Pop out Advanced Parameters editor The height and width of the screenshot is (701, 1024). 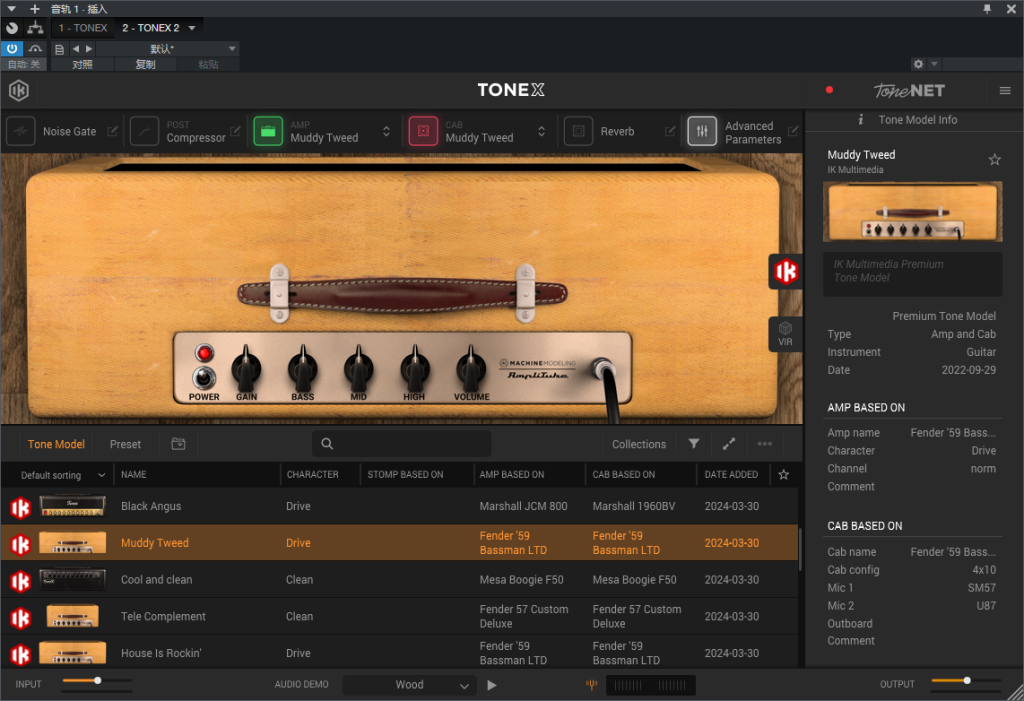click(793, 131)
